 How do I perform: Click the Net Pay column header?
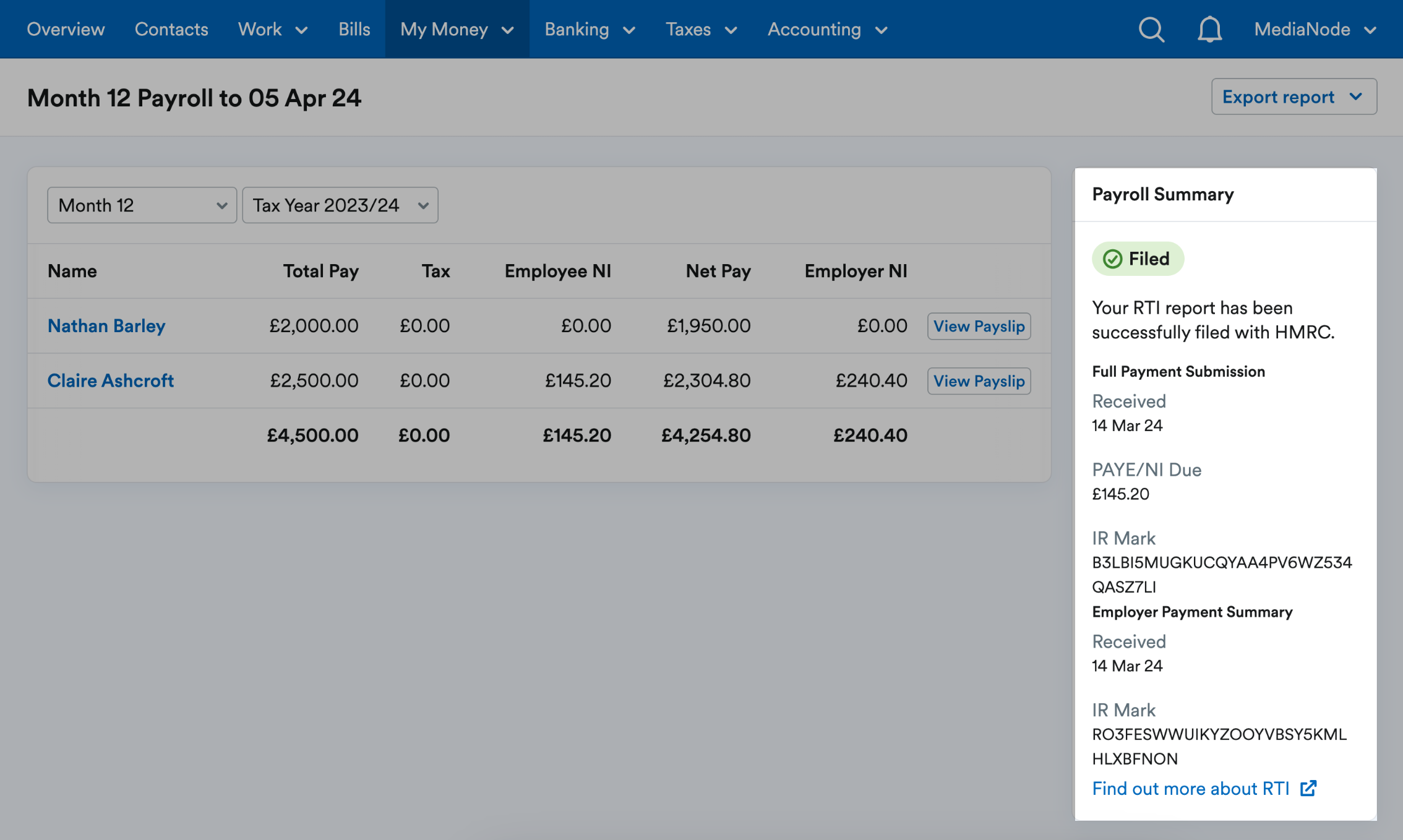click(718, 271)
